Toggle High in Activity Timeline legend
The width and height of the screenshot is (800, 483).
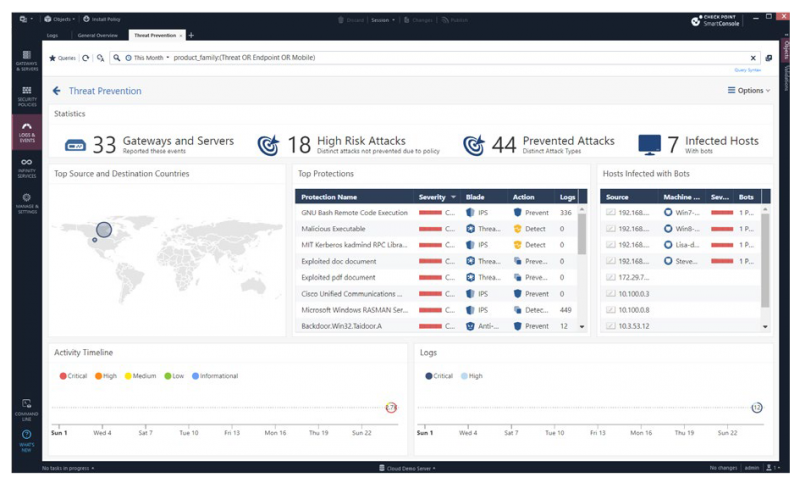point(106,376)
